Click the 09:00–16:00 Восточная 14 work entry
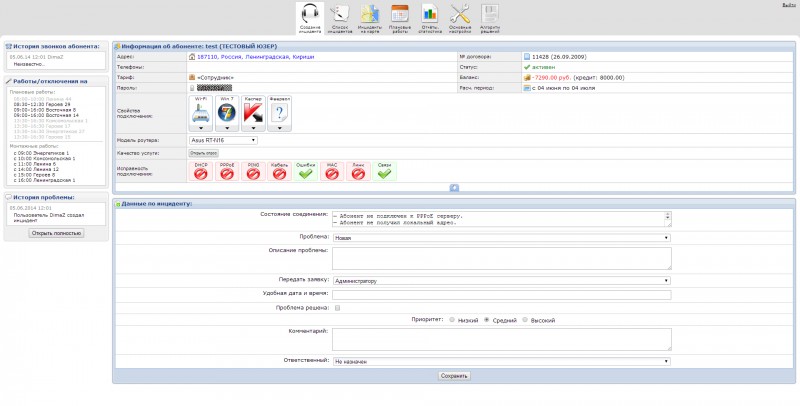The image size is (800, 406). [x=46, y=115]
